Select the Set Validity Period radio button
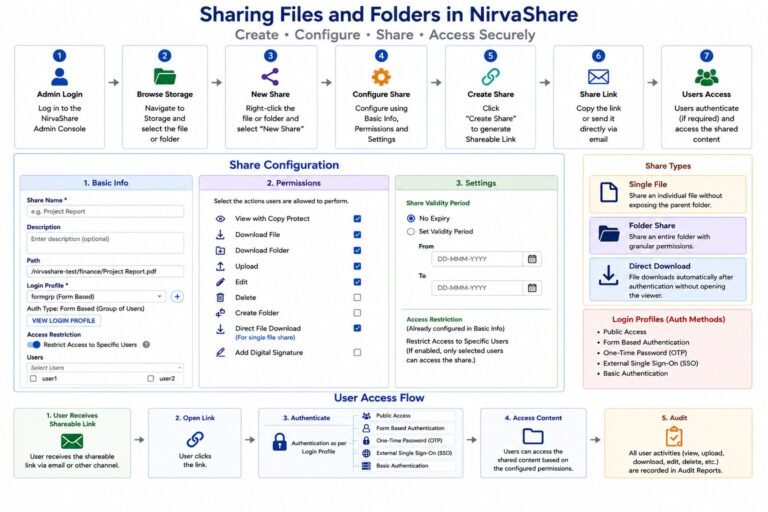The width and height of the screenshot is (768, 512). (411, 232)
